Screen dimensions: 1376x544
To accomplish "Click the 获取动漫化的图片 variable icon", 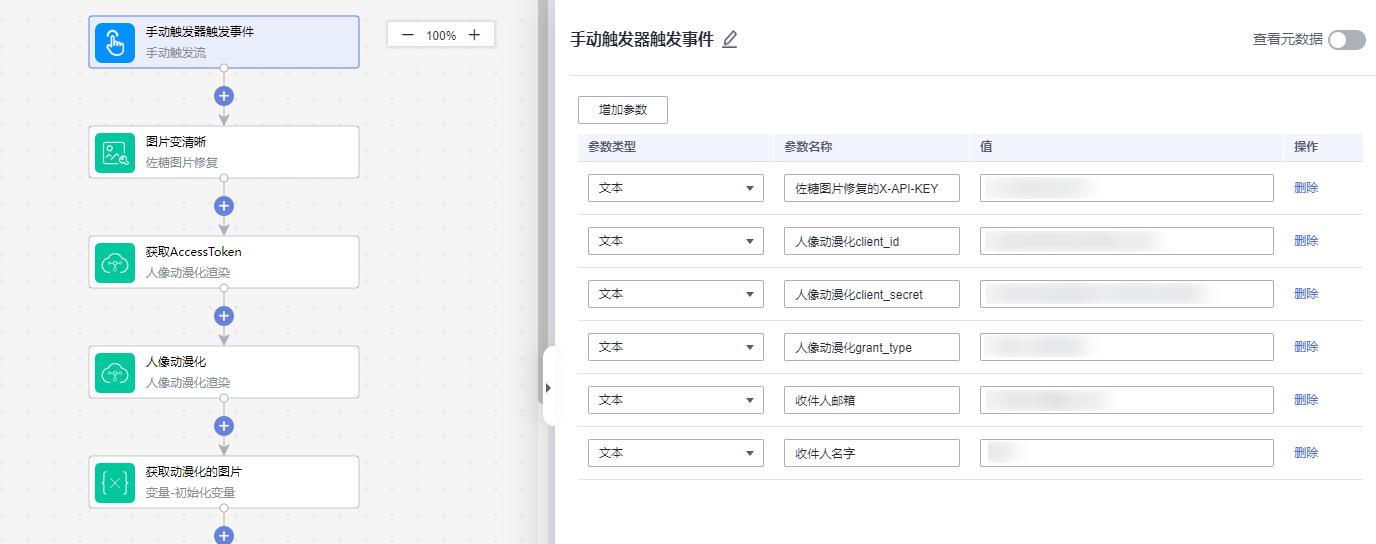I will [115, 482].
